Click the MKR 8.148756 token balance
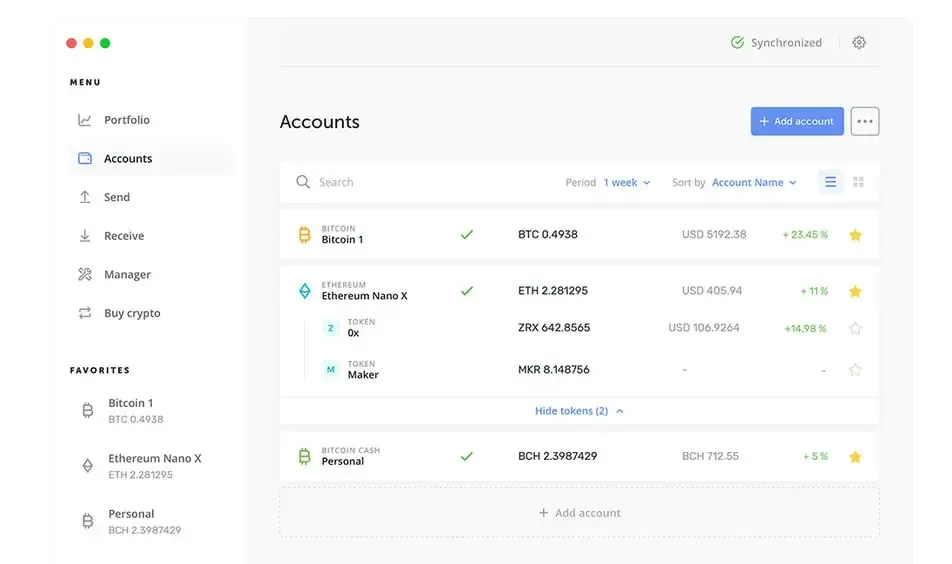The image size is (952, 564). [x=554, y=369]
